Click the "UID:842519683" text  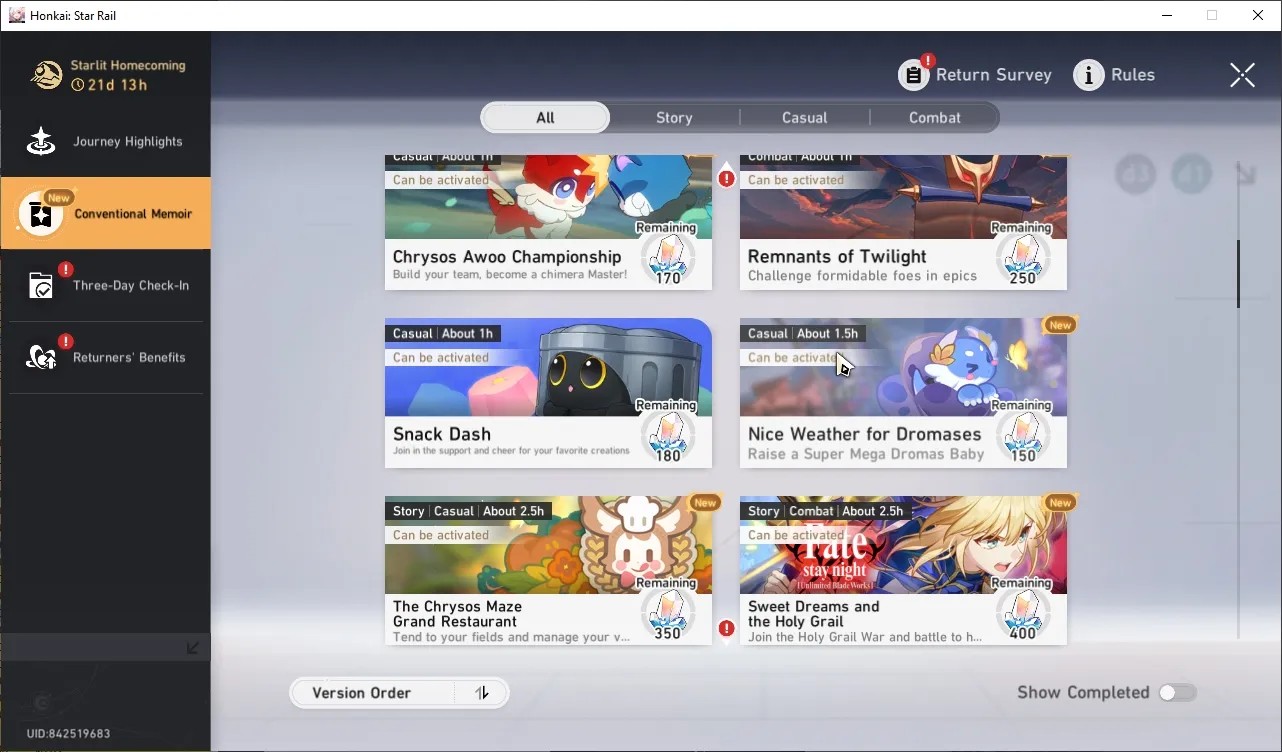click(x=69, y=734)
